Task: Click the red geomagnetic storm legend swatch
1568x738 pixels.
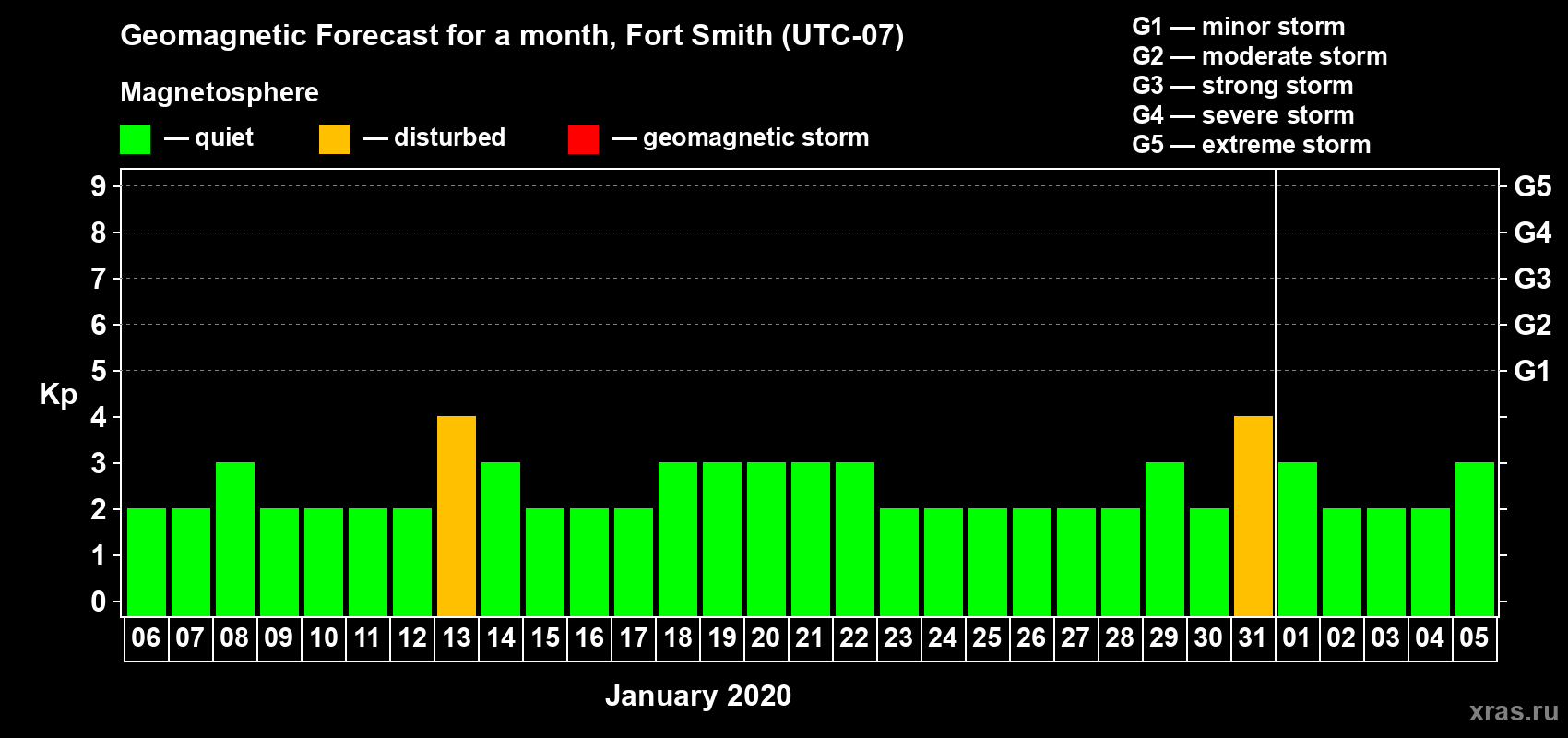Action: [583, 139]
